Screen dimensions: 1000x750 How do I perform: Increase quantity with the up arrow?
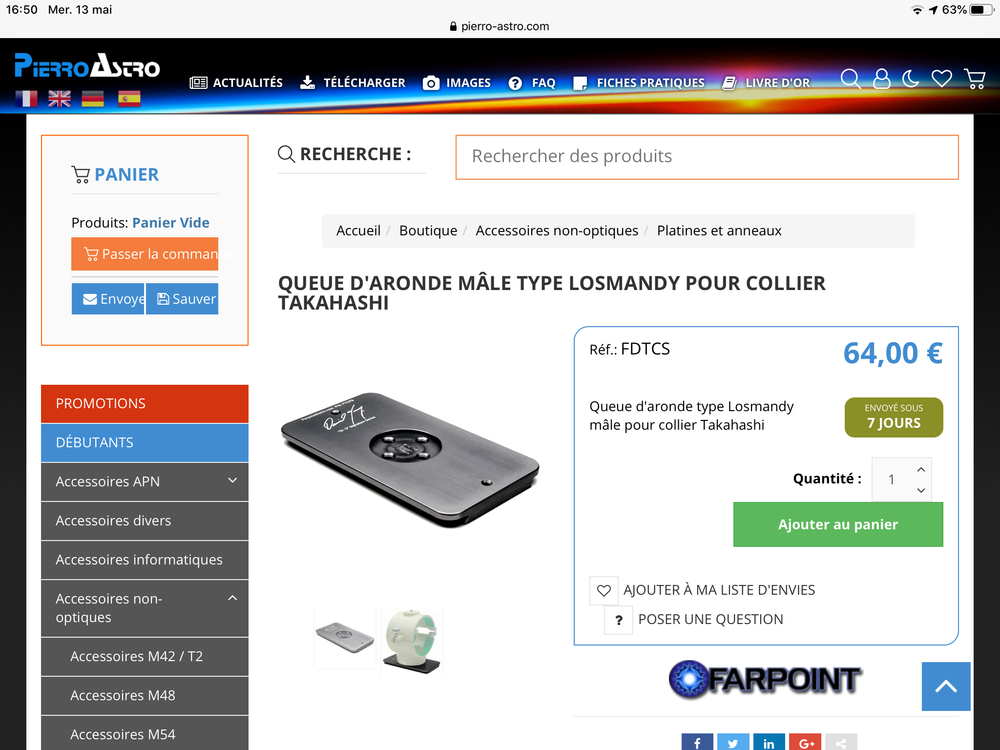tap(921, 469)
